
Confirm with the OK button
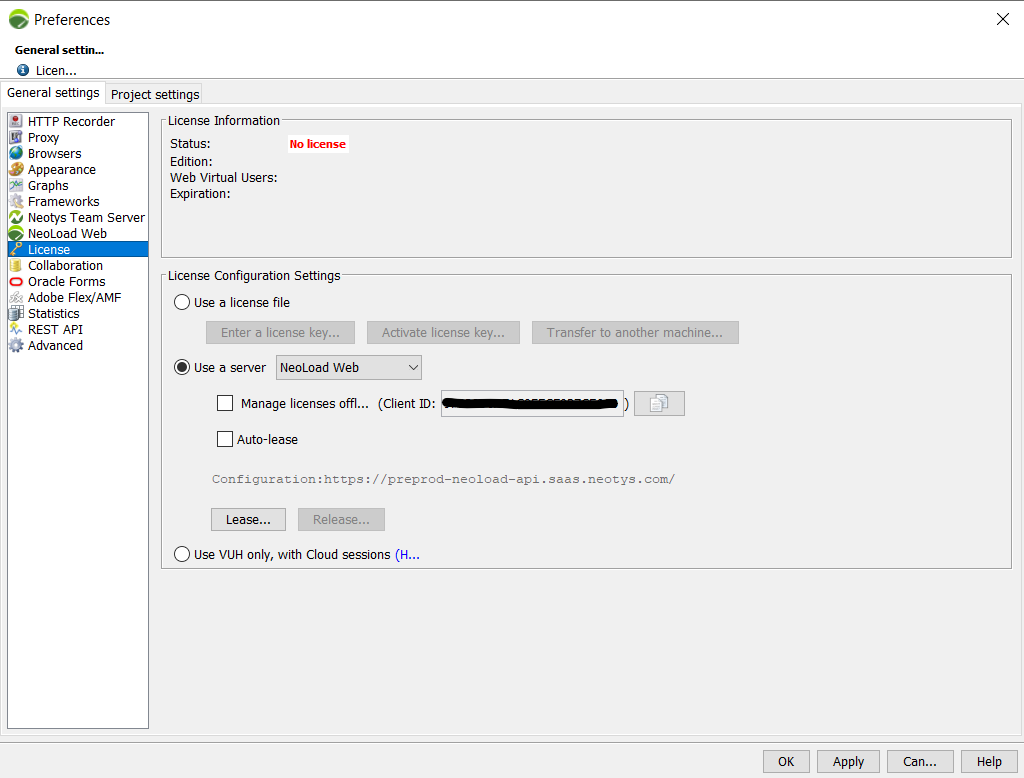click(x=786, y=762)
